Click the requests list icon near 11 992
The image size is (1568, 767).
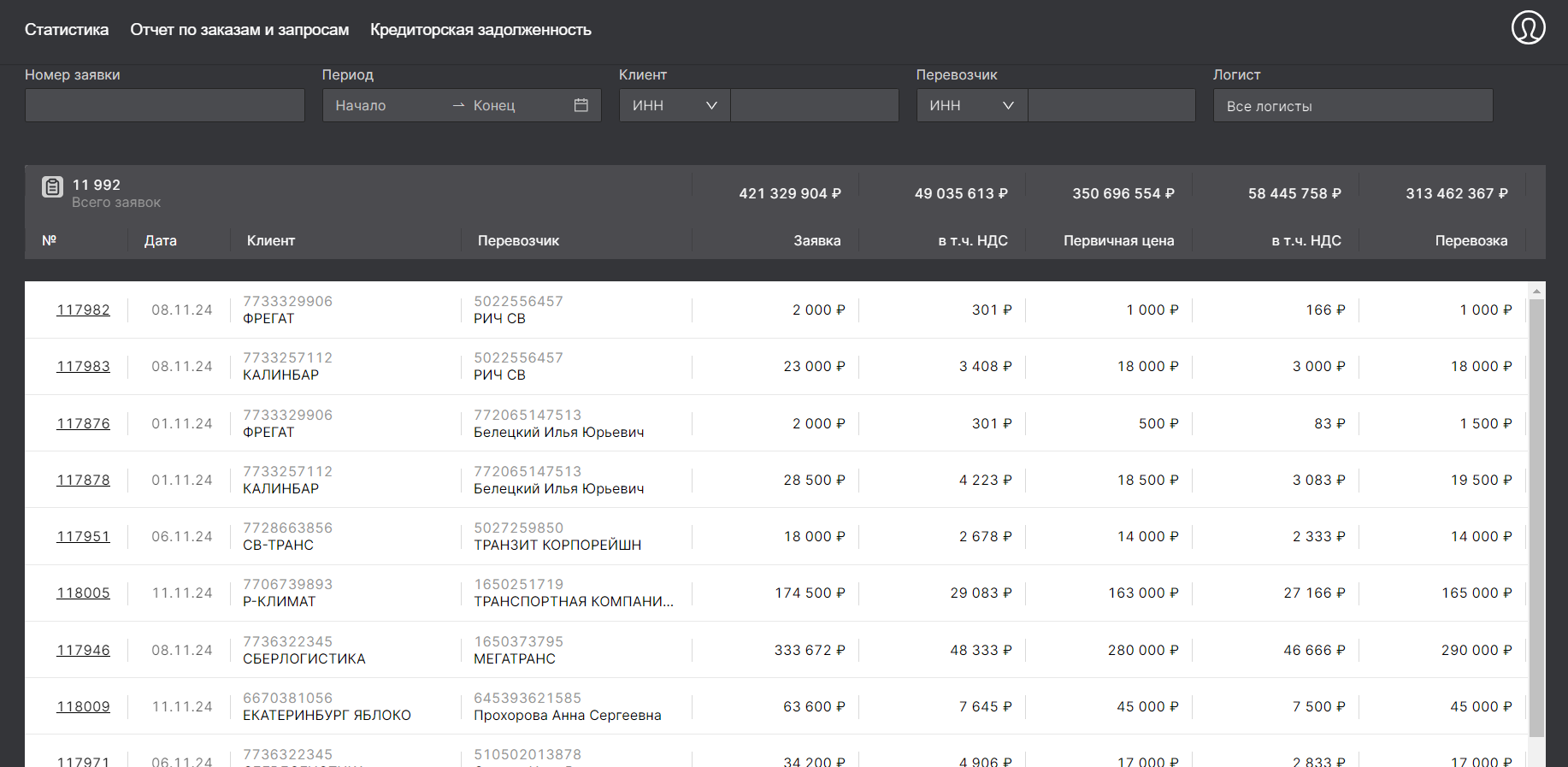pos(52,186)
